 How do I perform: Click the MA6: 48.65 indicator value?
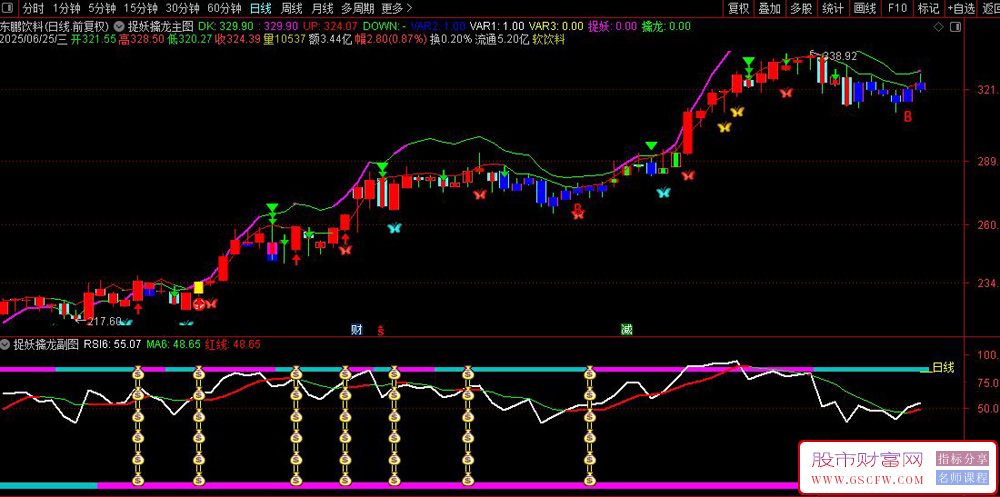(172, 345)
